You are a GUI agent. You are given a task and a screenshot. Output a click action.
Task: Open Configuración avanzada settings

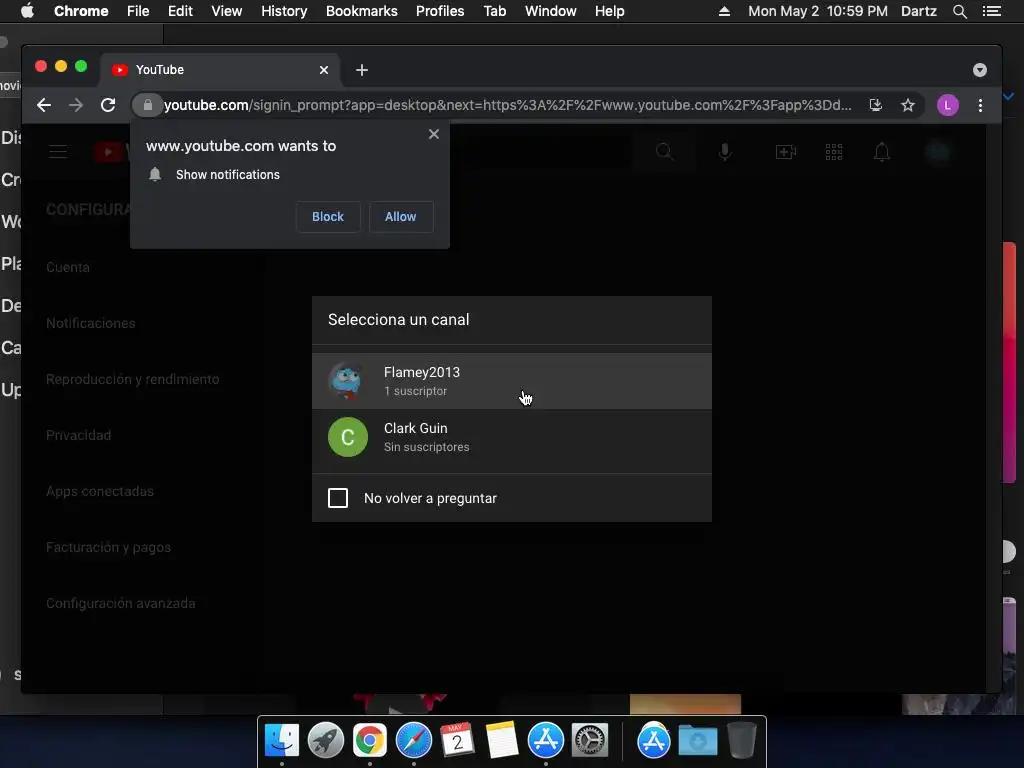(121, 603)
